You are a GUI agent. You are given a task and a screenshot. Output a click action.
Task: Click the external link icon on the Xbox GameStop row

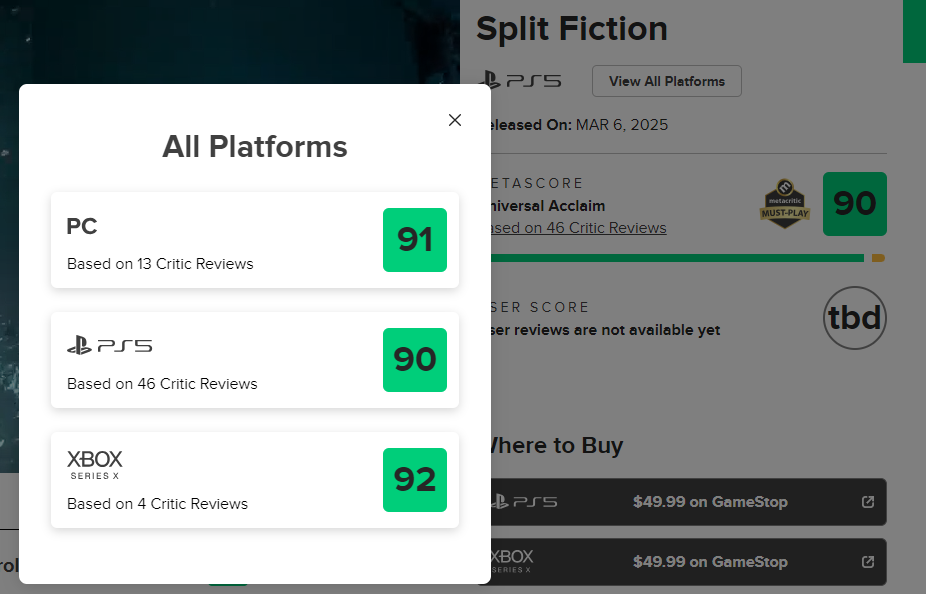pos(868,562)
